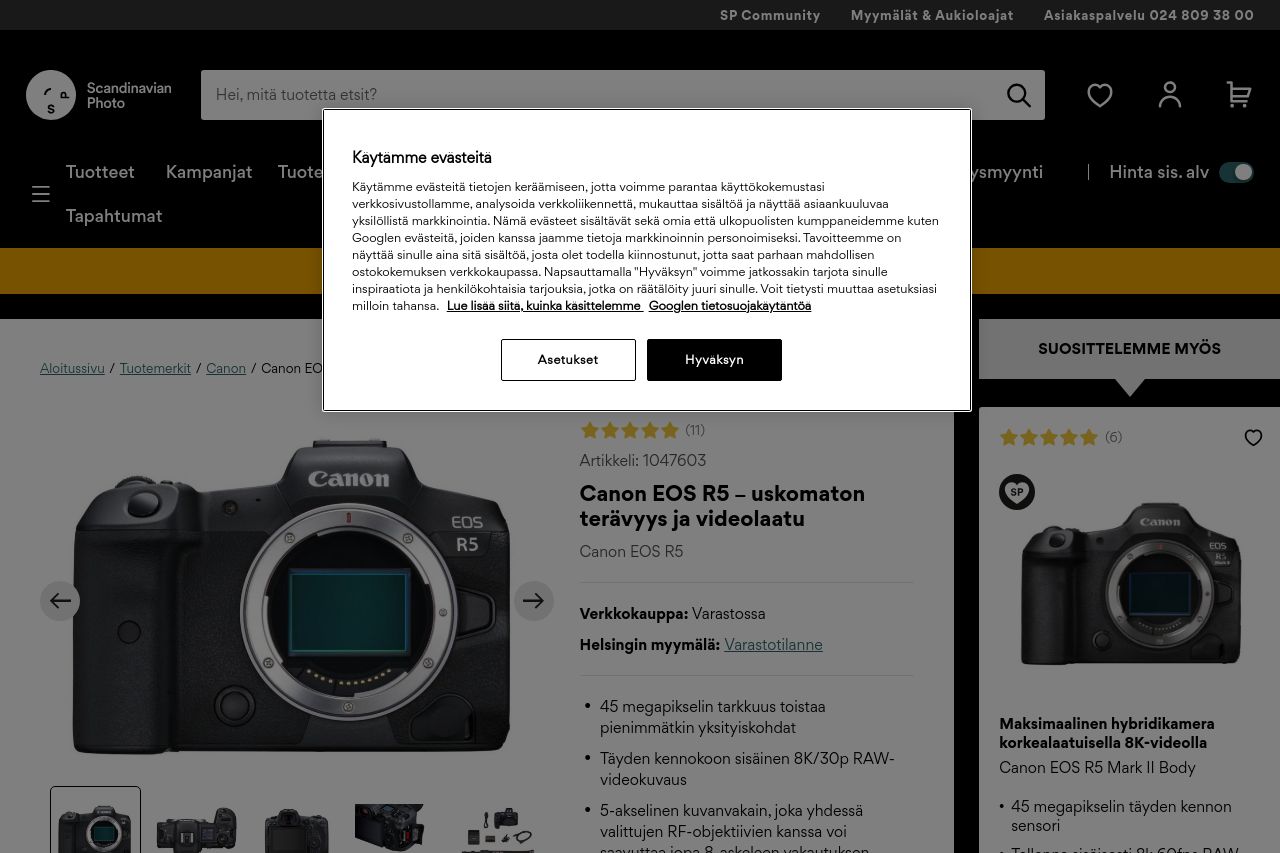This screenshot has width=1280, height=853.
Task: Accept cookies with Hyväksyn button
Action: pos(714,360)
